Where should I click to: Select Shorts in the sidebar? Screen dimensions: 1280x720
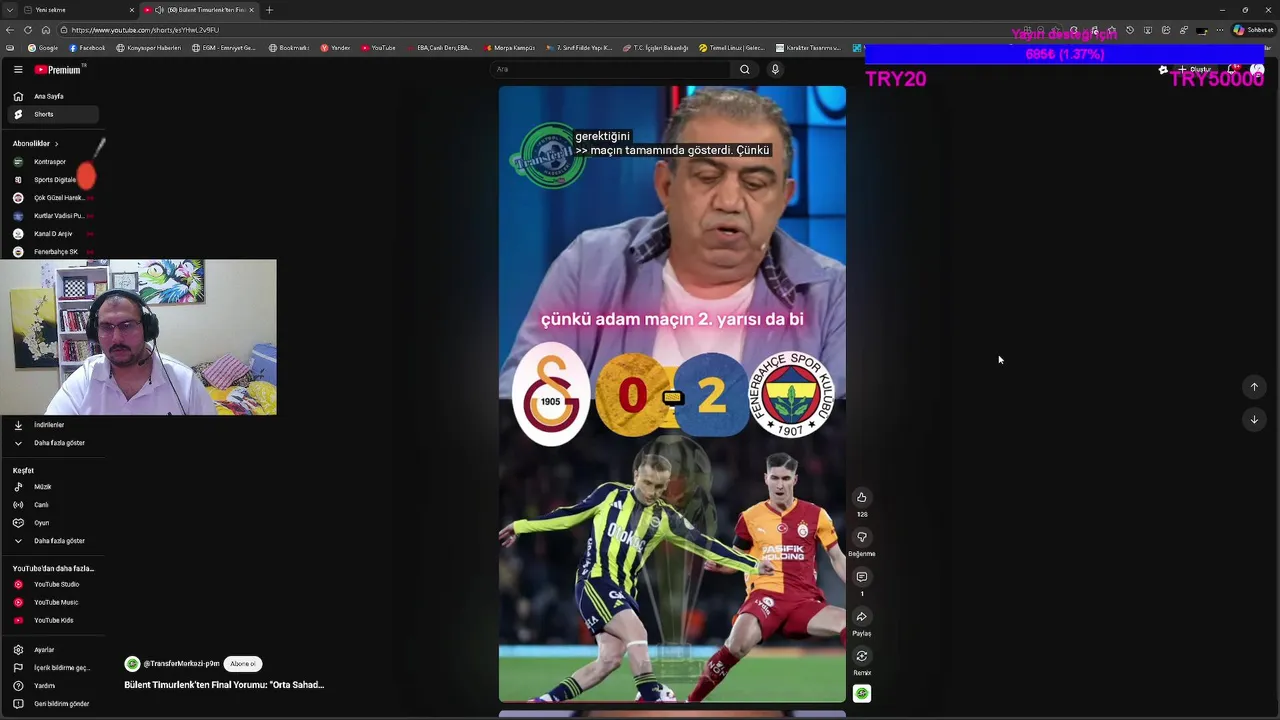52,114
